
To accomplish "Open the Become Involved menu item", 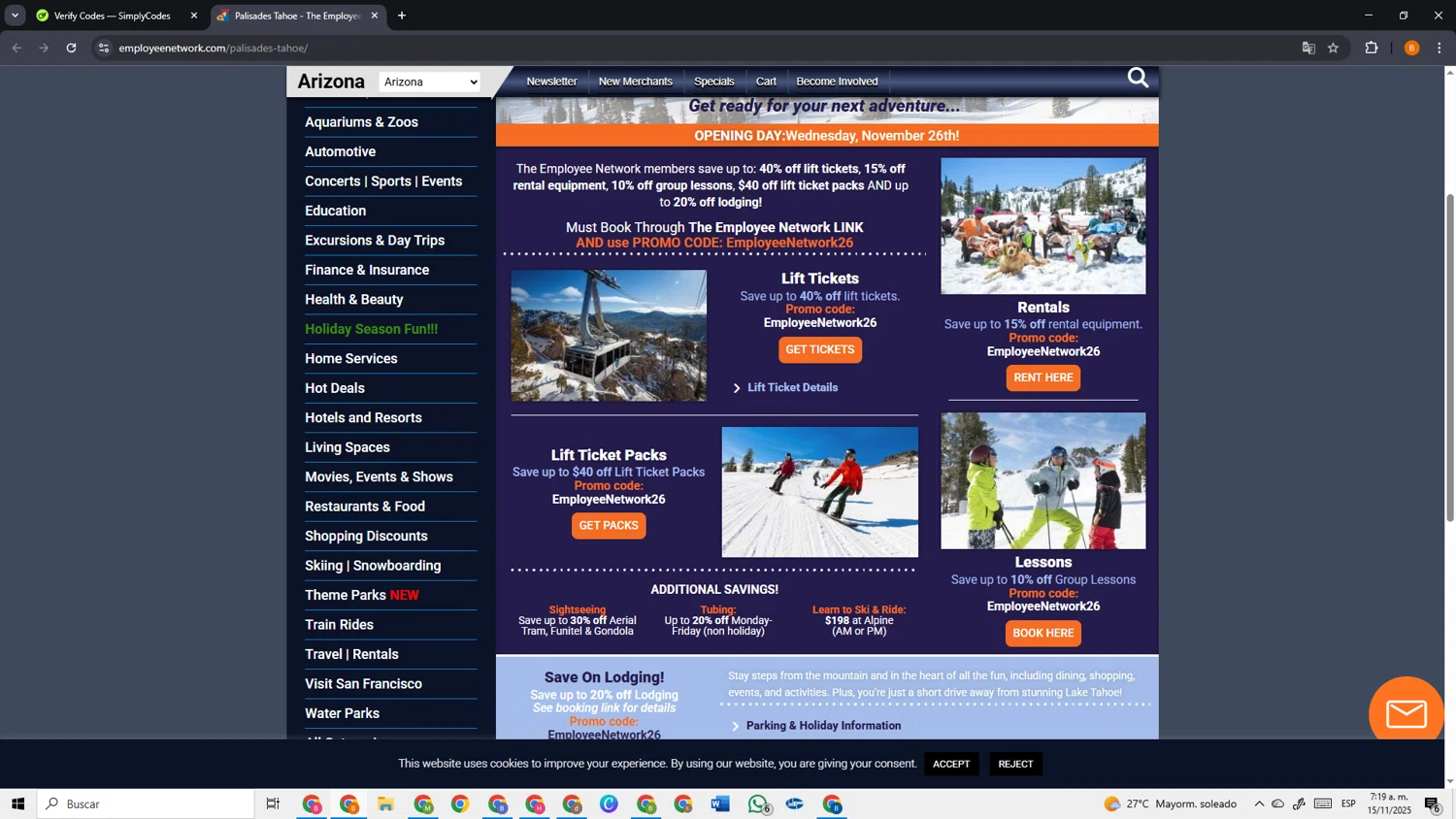I will click(837, 82).
